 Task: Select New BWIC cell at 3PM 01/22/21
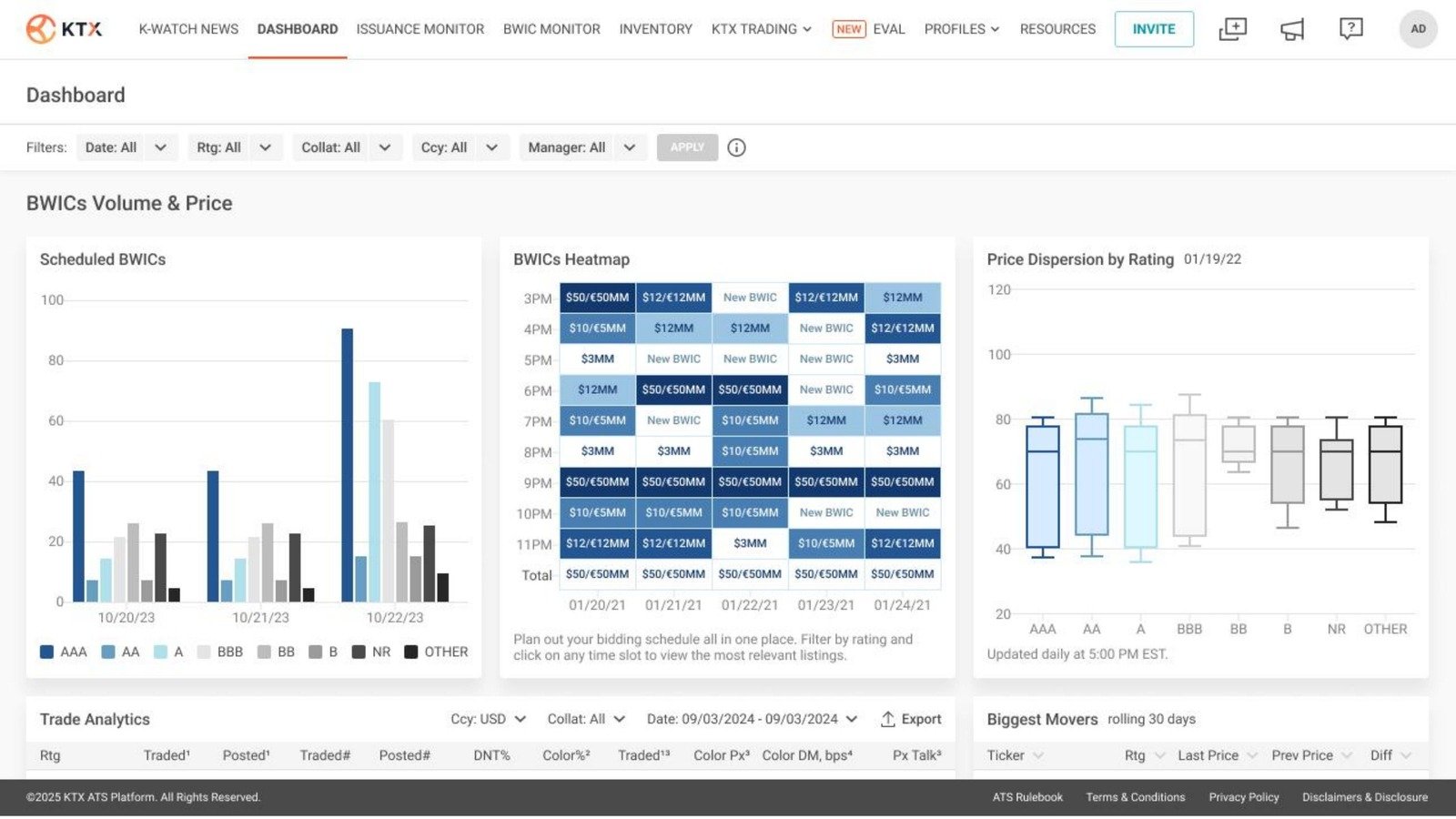click(x=750, y=298)
